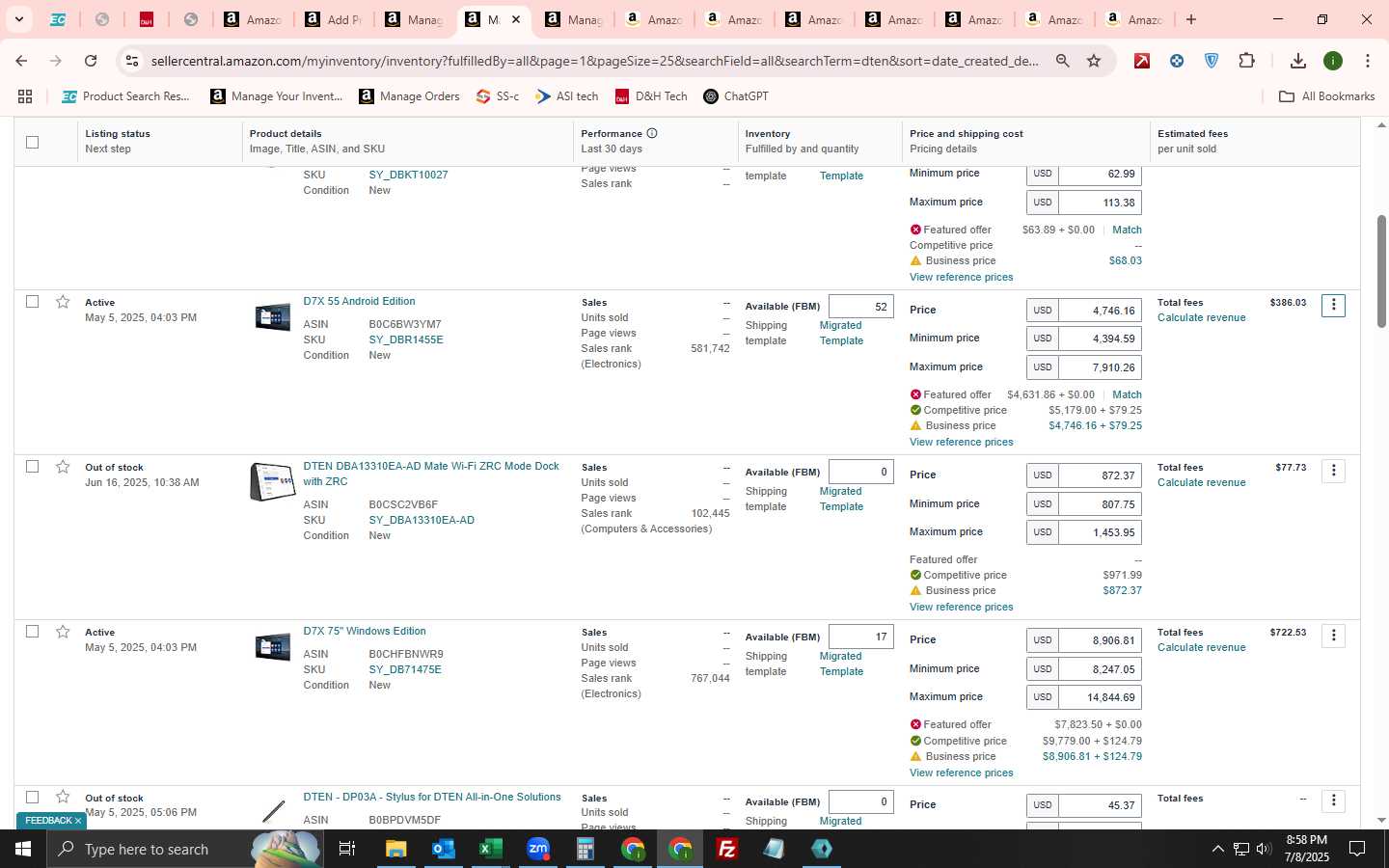Open actions menu for D7X 55 Android Edition
Image resolution: width=1389 pixels, height=868 pixels.
click(x=1333, y=306)
